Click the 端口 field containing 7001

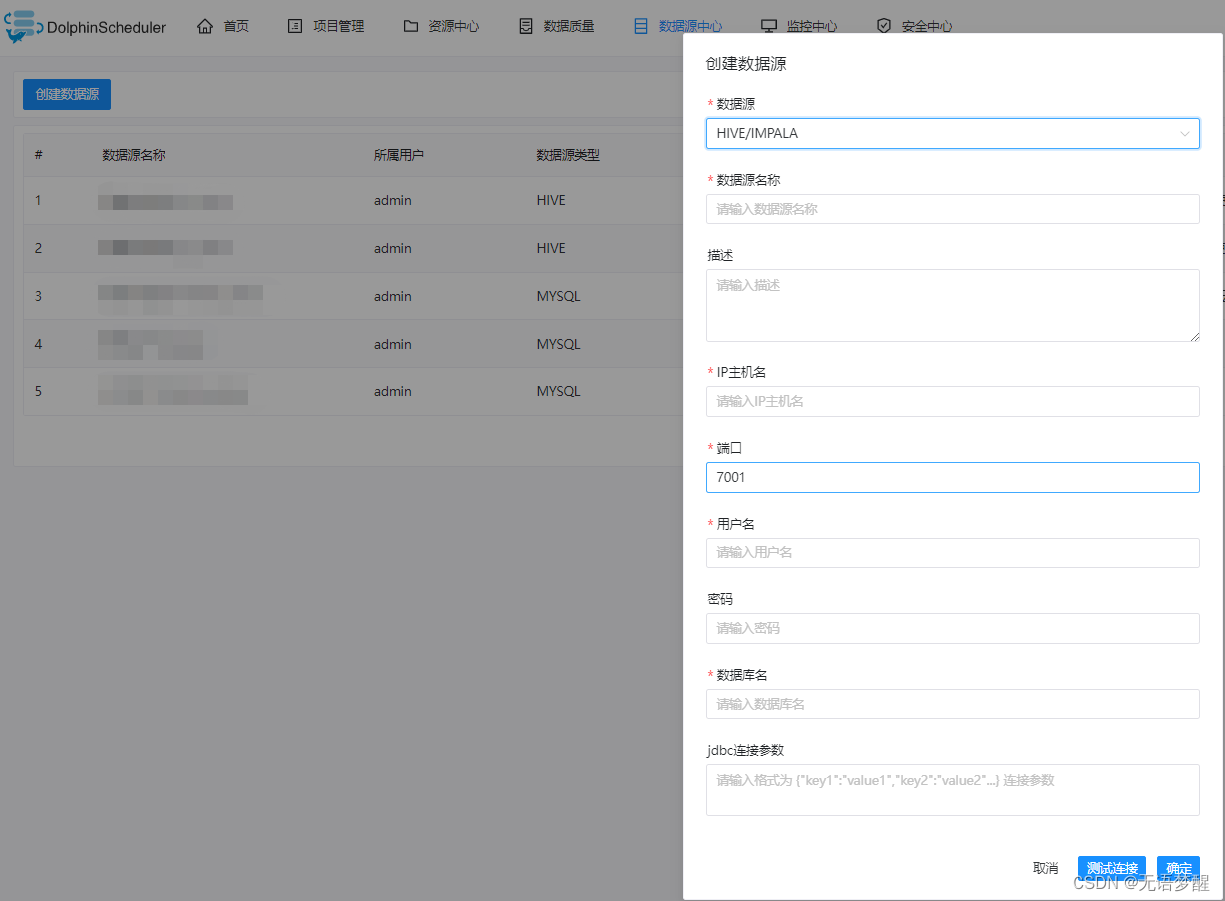[952, 477]
